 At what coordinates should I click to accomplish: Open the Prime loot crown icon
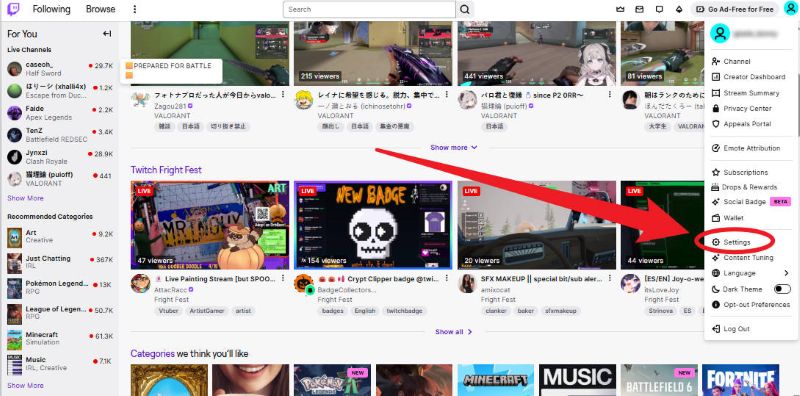(x=621, y=9)
